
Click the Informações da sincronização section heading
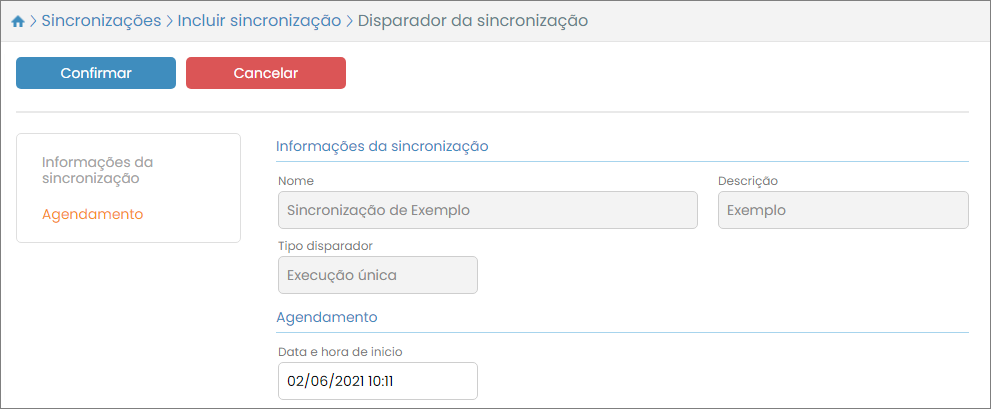382,146
